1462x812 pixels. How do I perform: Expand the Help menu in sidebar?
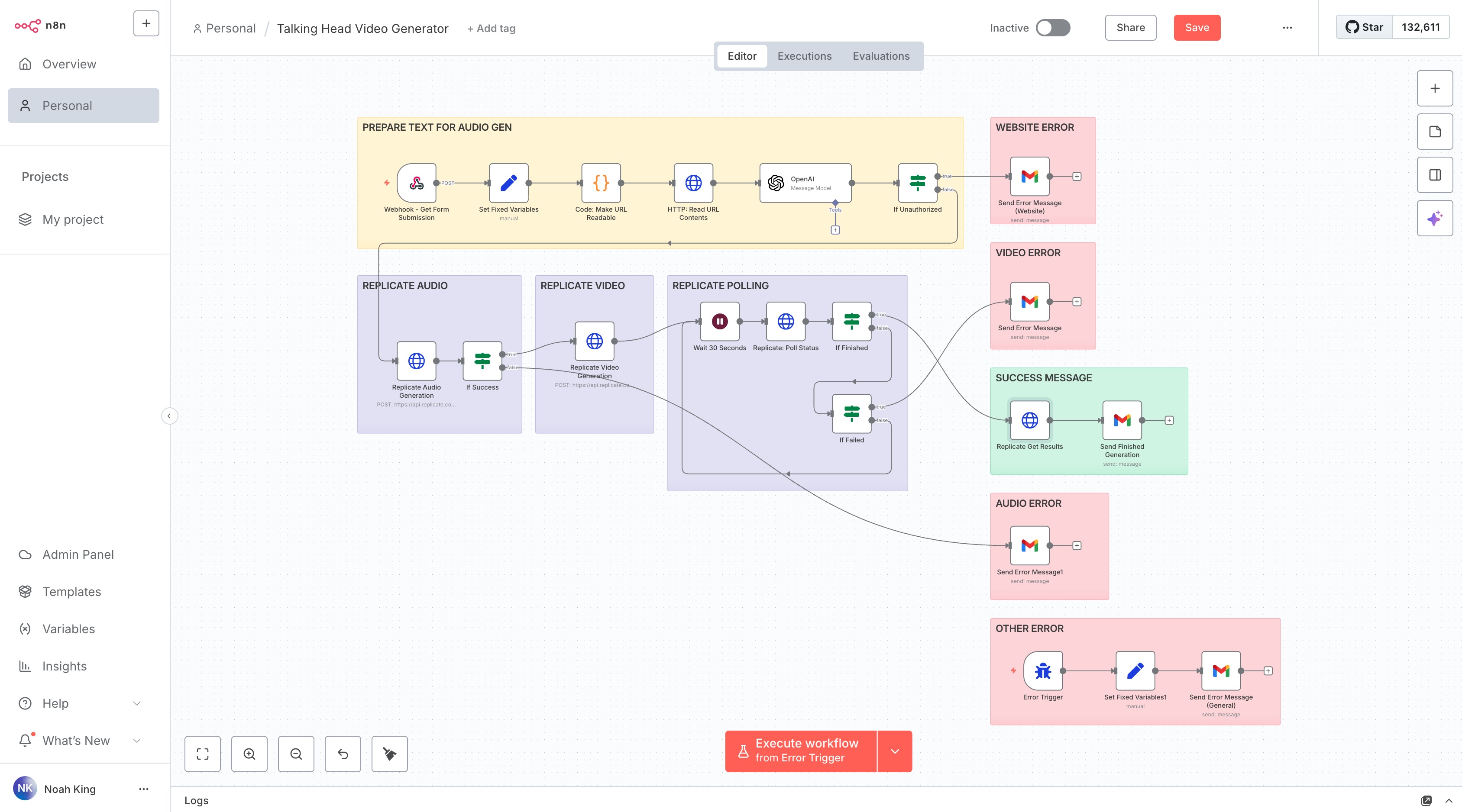(136, 704)
